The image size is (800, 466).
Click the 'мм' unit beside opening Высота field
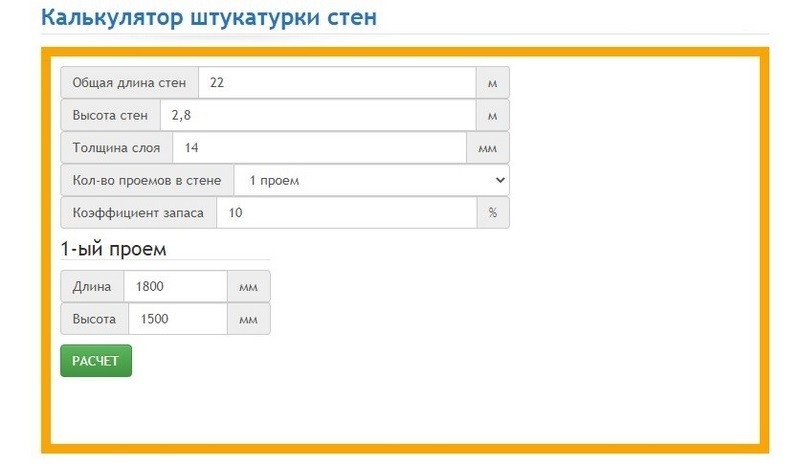pos(248,319)
